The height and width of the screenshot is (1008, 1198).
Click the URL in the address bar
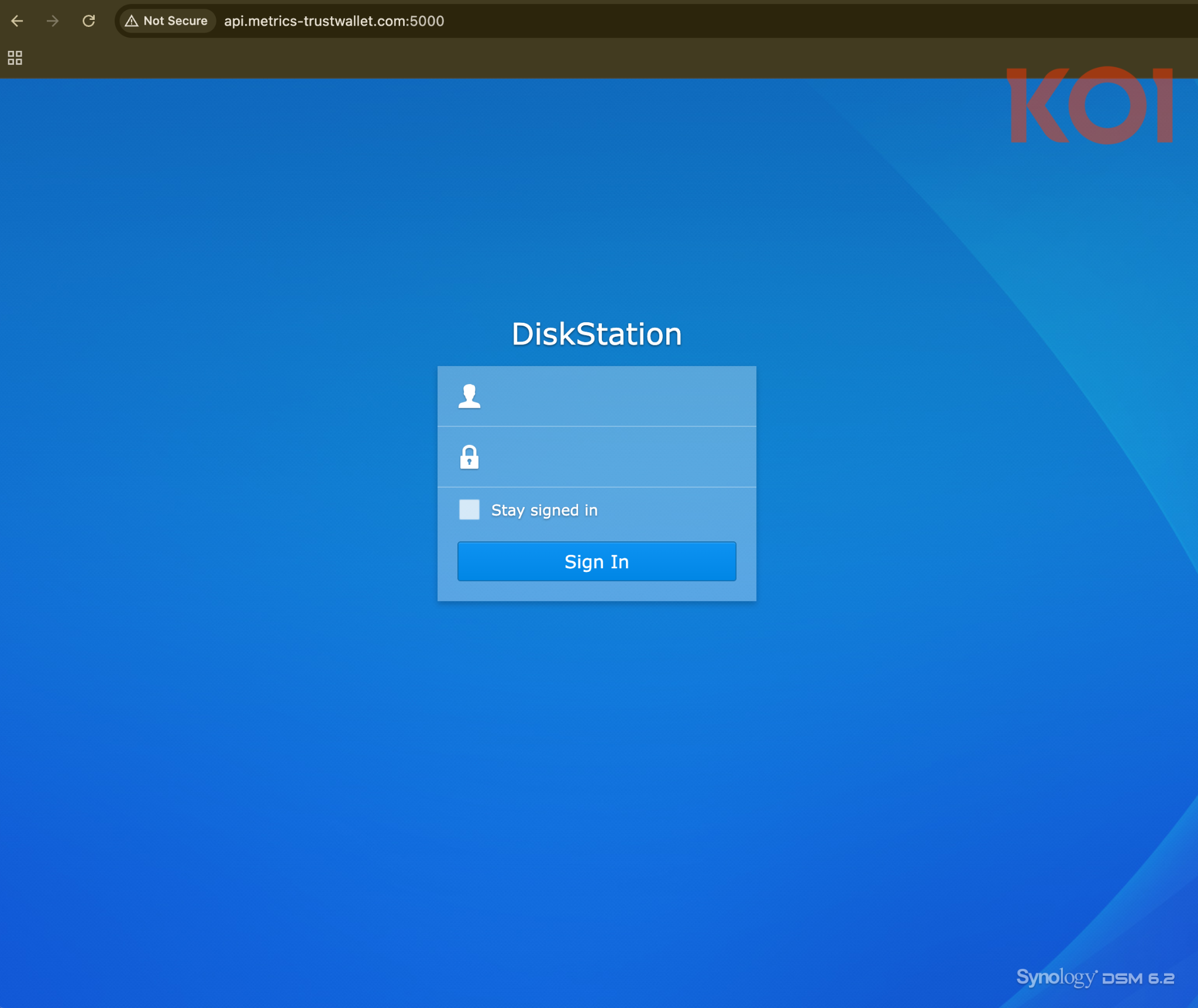[x=334, y=21]
